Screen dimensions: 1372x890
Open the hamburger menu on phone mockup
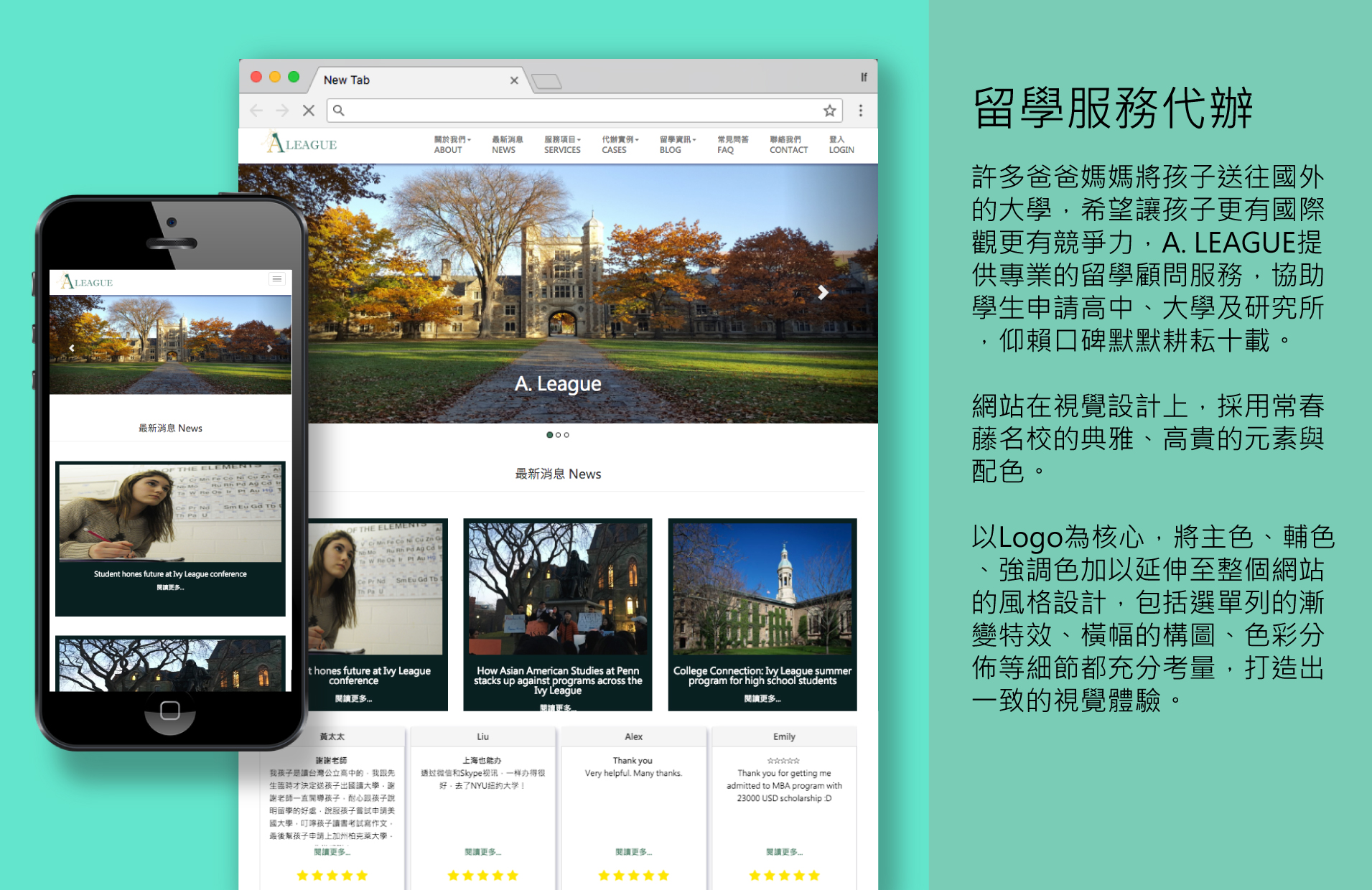pos(276,279)
